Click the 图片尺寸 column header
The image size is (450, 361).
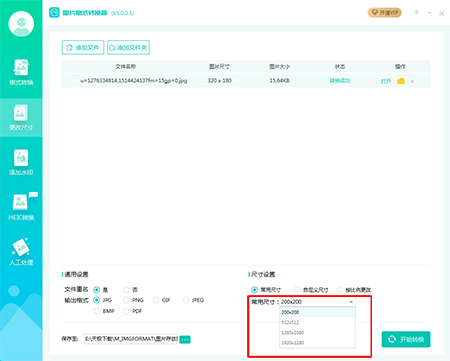[x=219, y=67]
